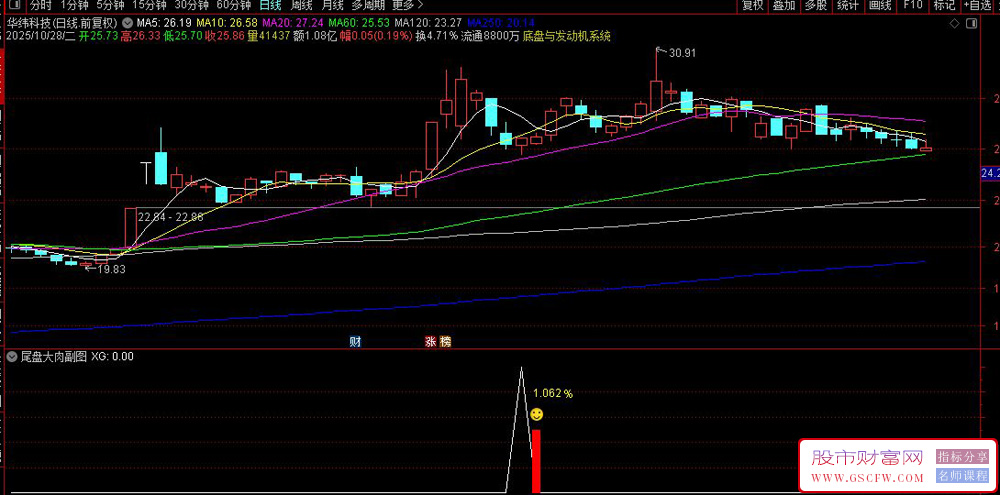1000x495 pixels.
Task: Click the XG: 0.00 value
Action: [x=113, y=357]
